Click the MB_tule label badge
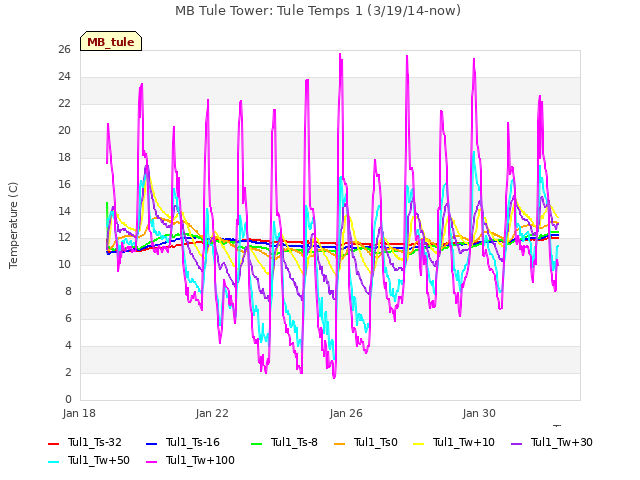Viewport: 640px width, 480px height. [111, 41]
